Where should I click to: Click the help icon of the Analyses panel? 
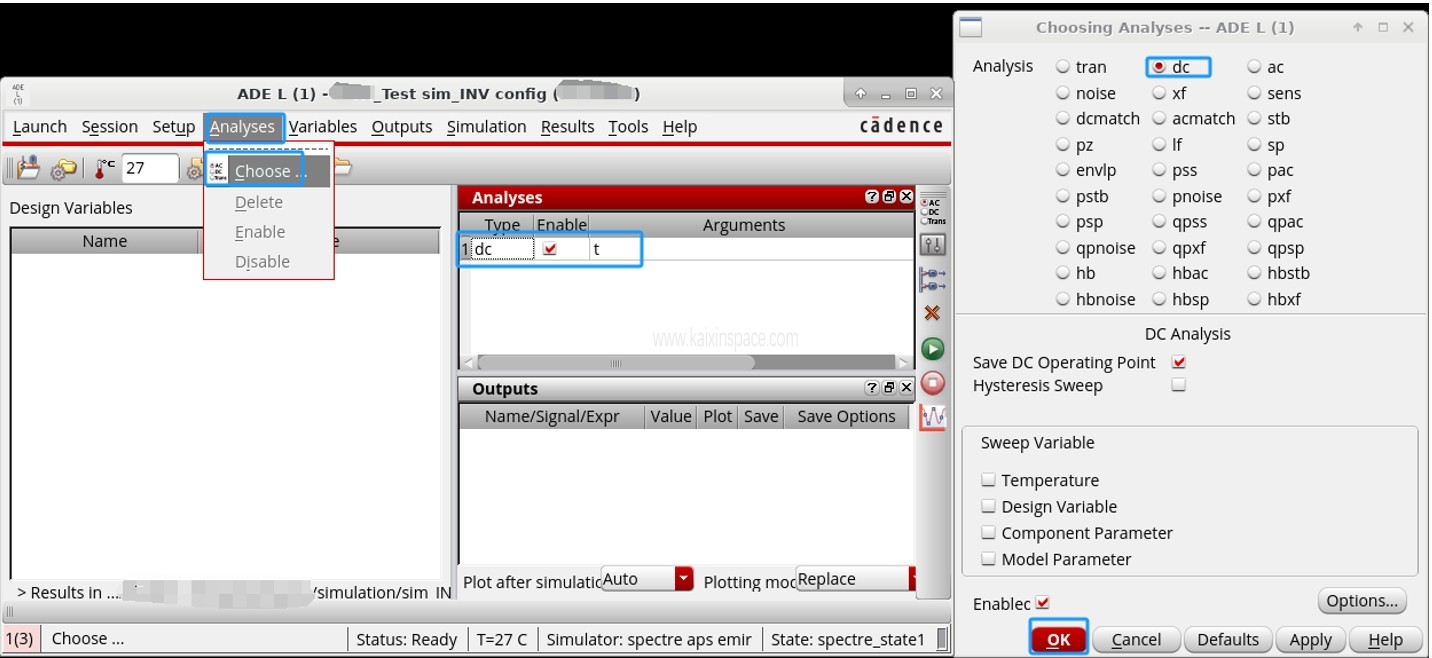point(872,197)
